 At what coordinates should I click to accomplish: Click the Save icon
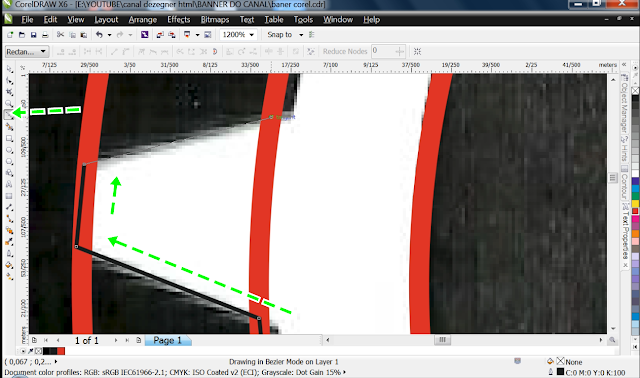pyautogui.click(x=33, y=35)
